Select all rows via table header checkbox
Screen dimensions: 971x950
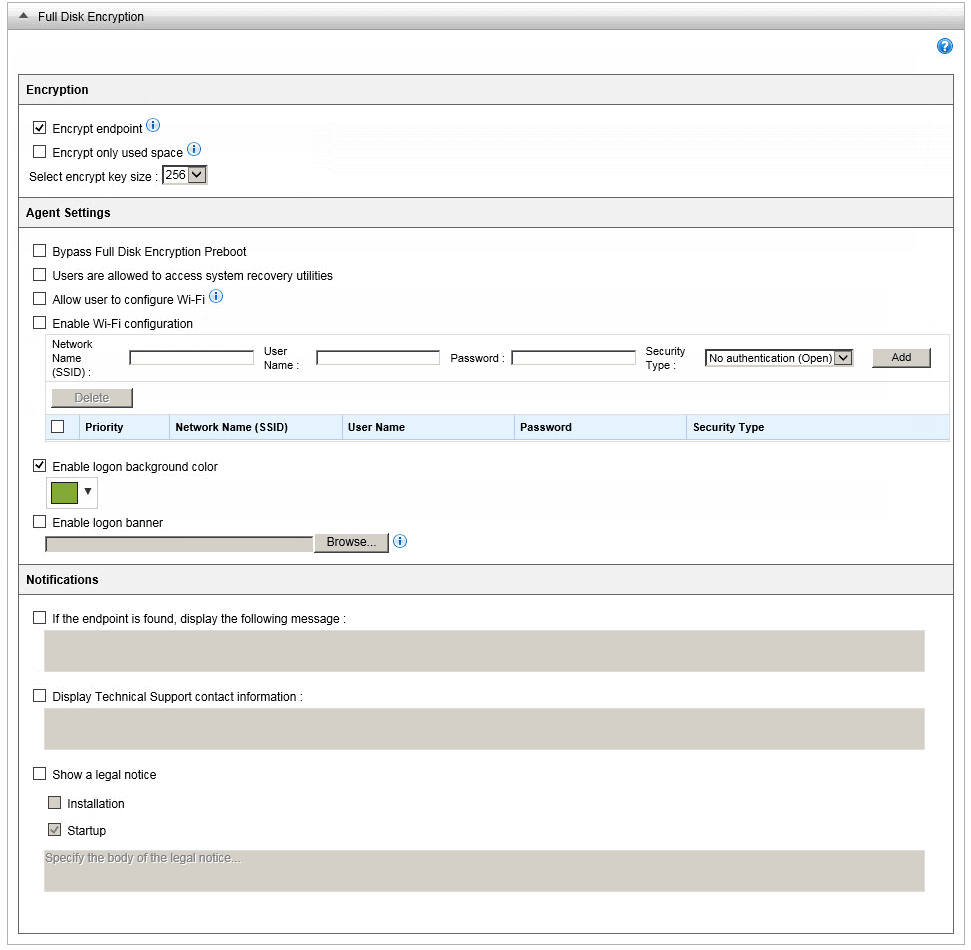click(x=58, y=427)
